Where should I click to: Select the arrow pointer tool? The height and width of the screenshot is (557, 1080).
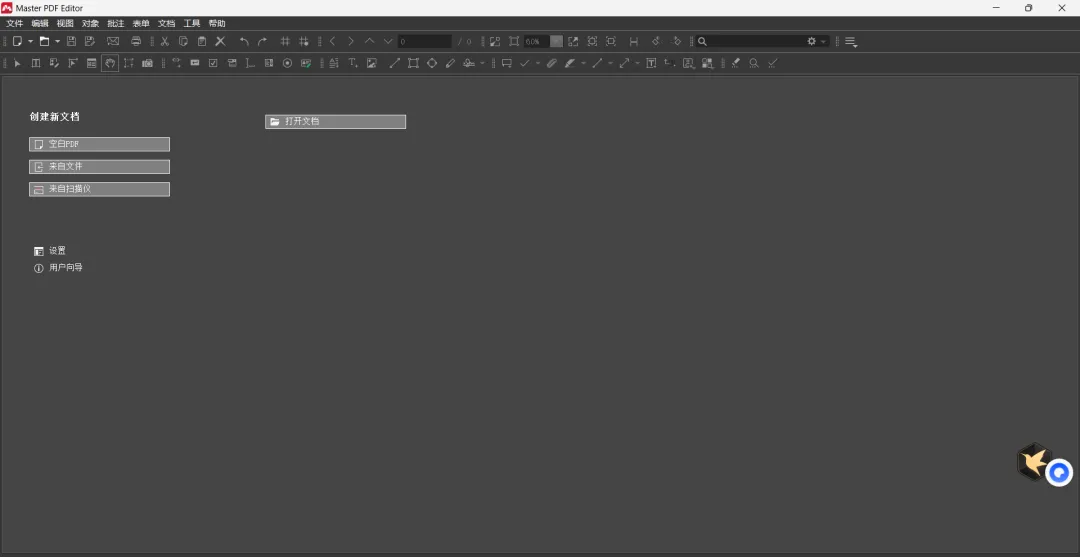(x=17, y=63)
